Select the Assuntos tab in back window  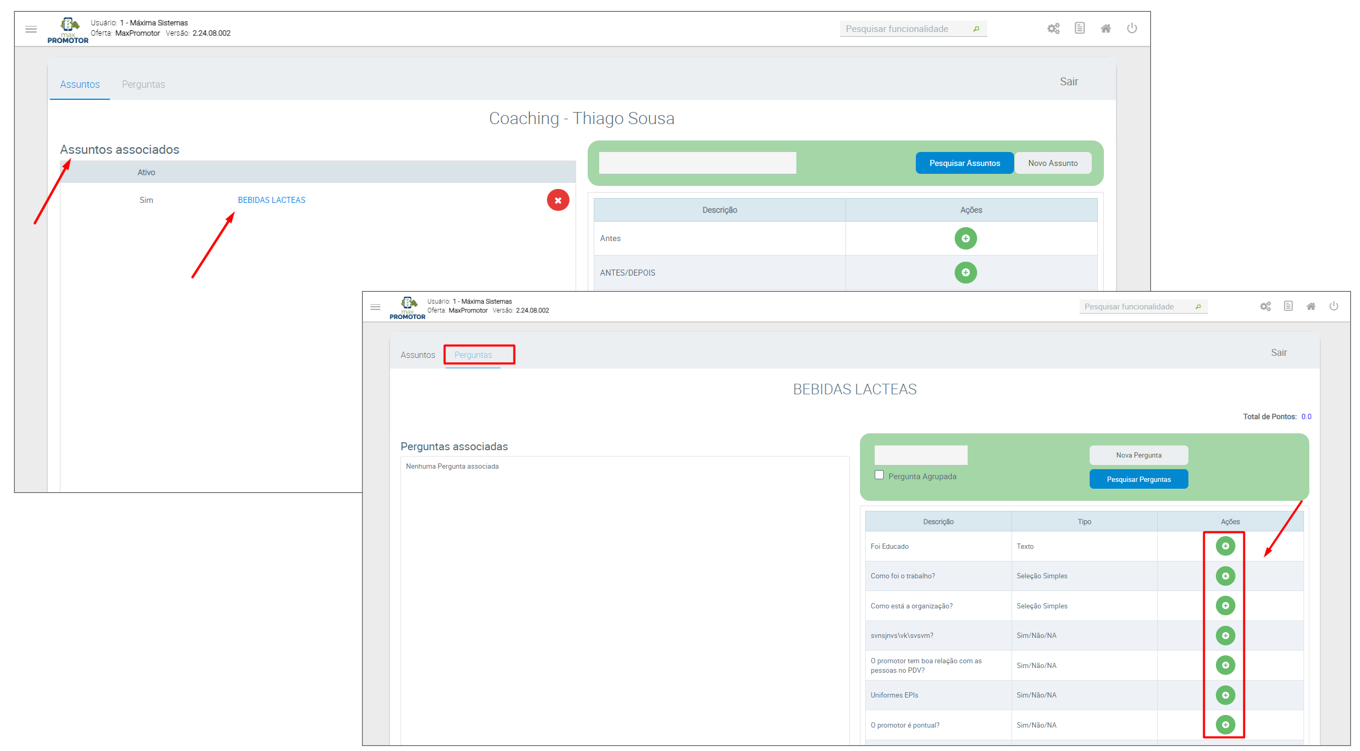tap(80, 85)
